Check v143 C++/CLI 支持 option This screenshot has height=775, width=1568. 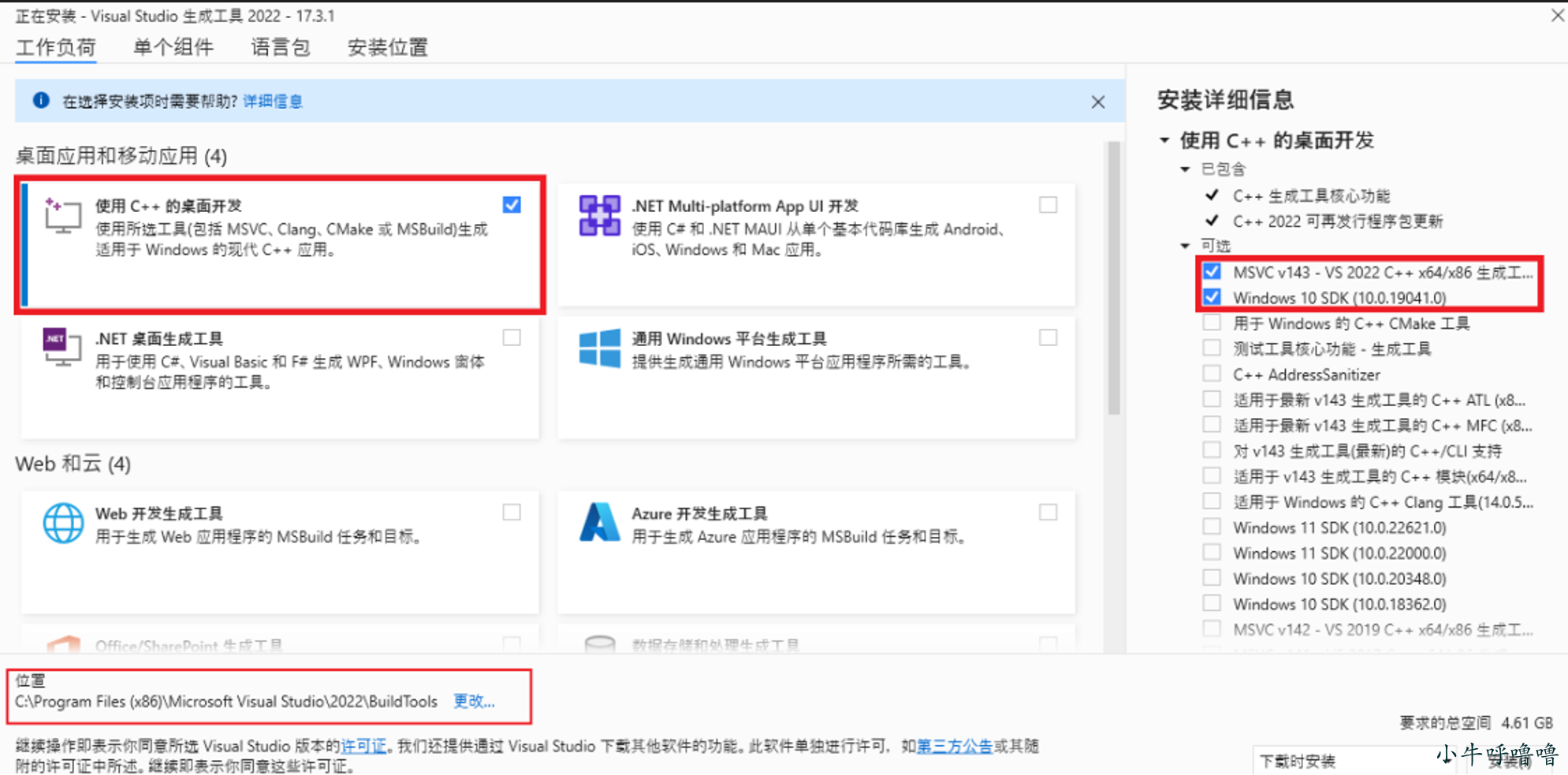(1212, 449)
